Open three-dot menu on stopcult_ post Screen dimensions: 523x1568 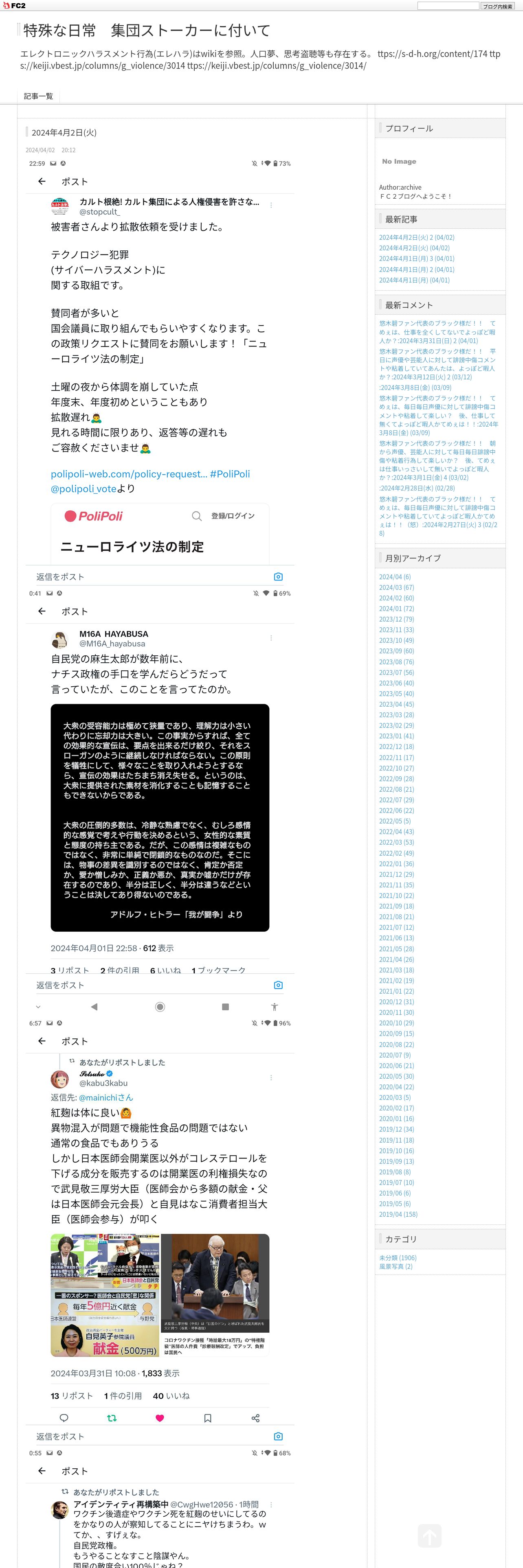pyautogui.click(x=271, y=205)
